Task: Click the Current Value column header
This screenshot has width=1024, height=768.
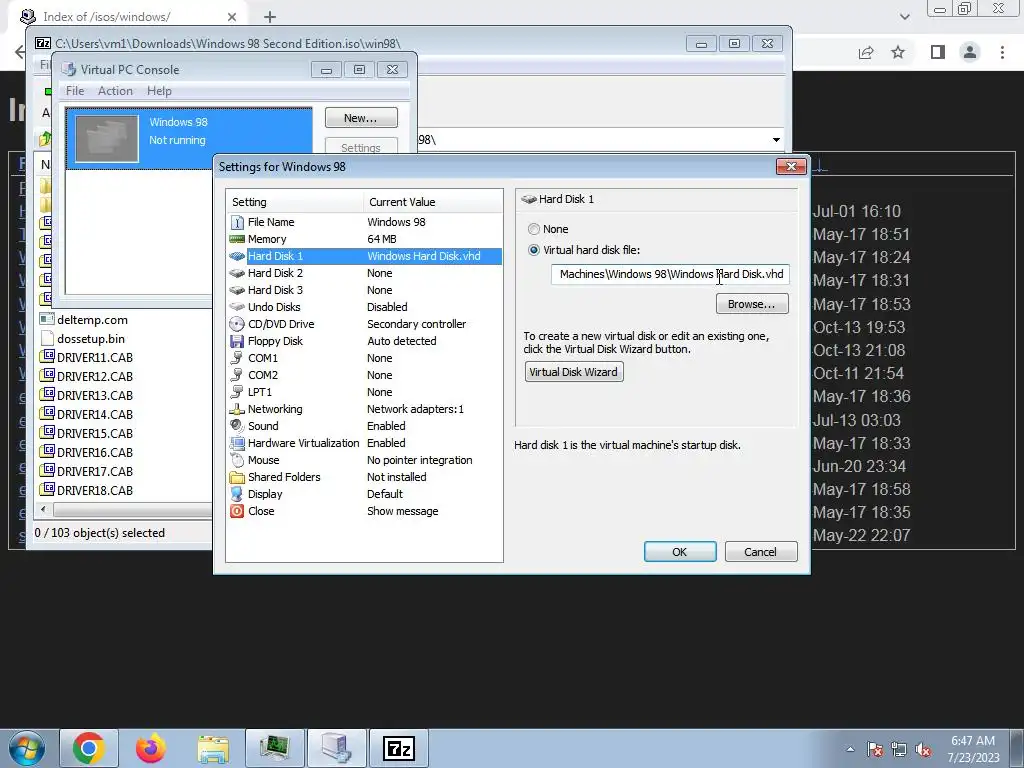Action: click(433, 202)
